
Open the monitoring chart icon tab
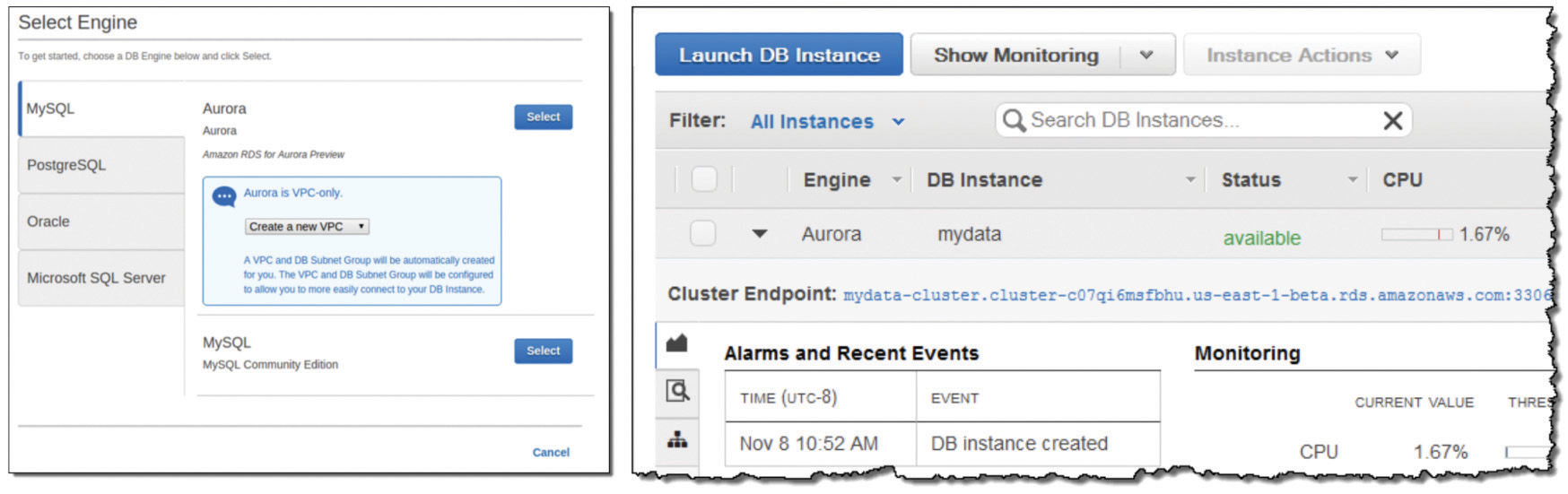click(x=677, y=343)
